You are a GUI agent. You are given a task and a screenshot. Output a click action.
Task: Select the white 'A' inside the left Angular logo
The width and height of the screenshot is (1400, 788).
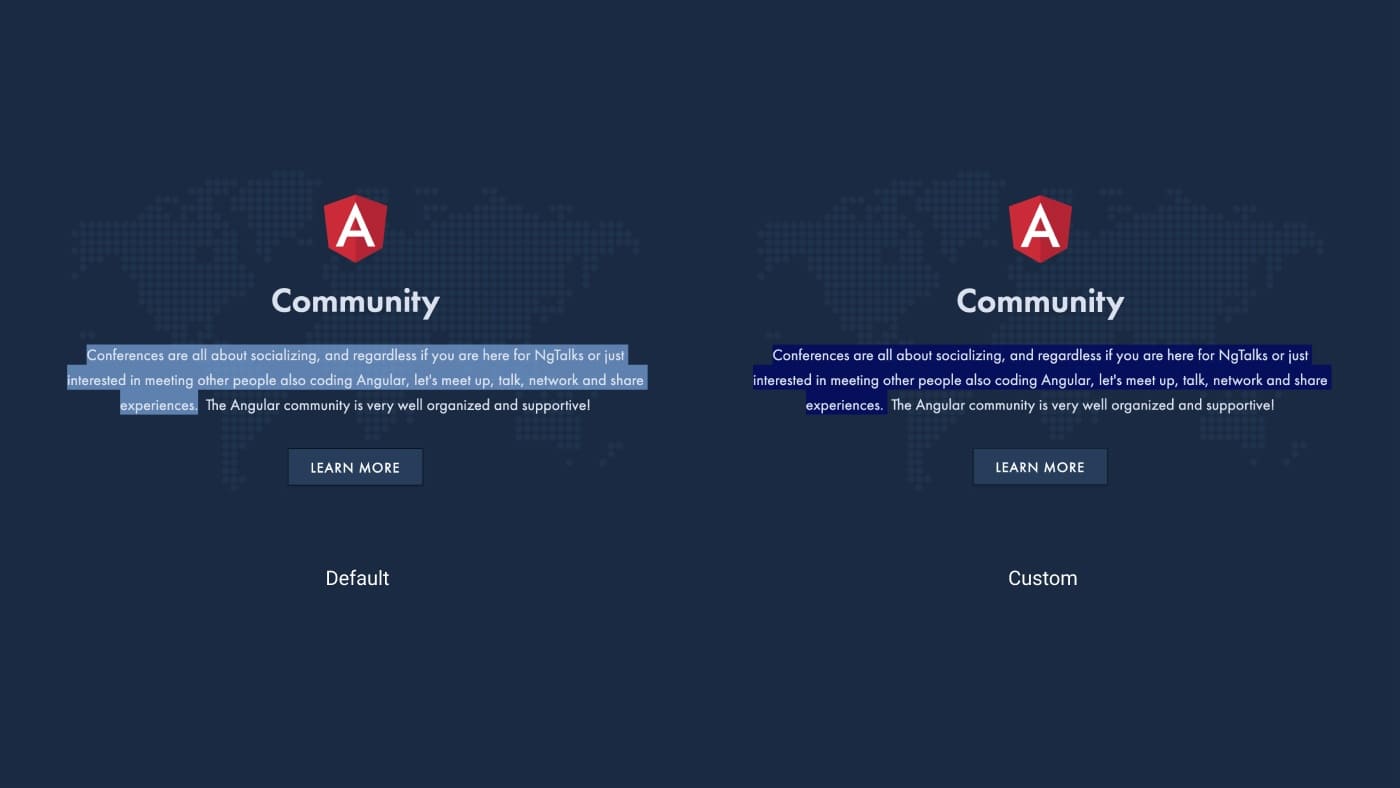pyautogui.click(x=355, y=230)
